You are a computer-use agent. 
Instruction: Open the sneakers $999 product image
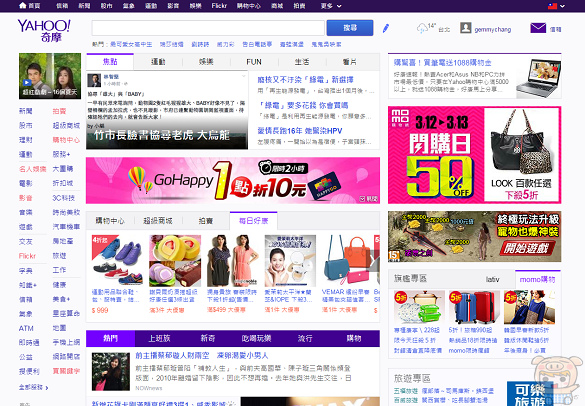pos(117,261)
